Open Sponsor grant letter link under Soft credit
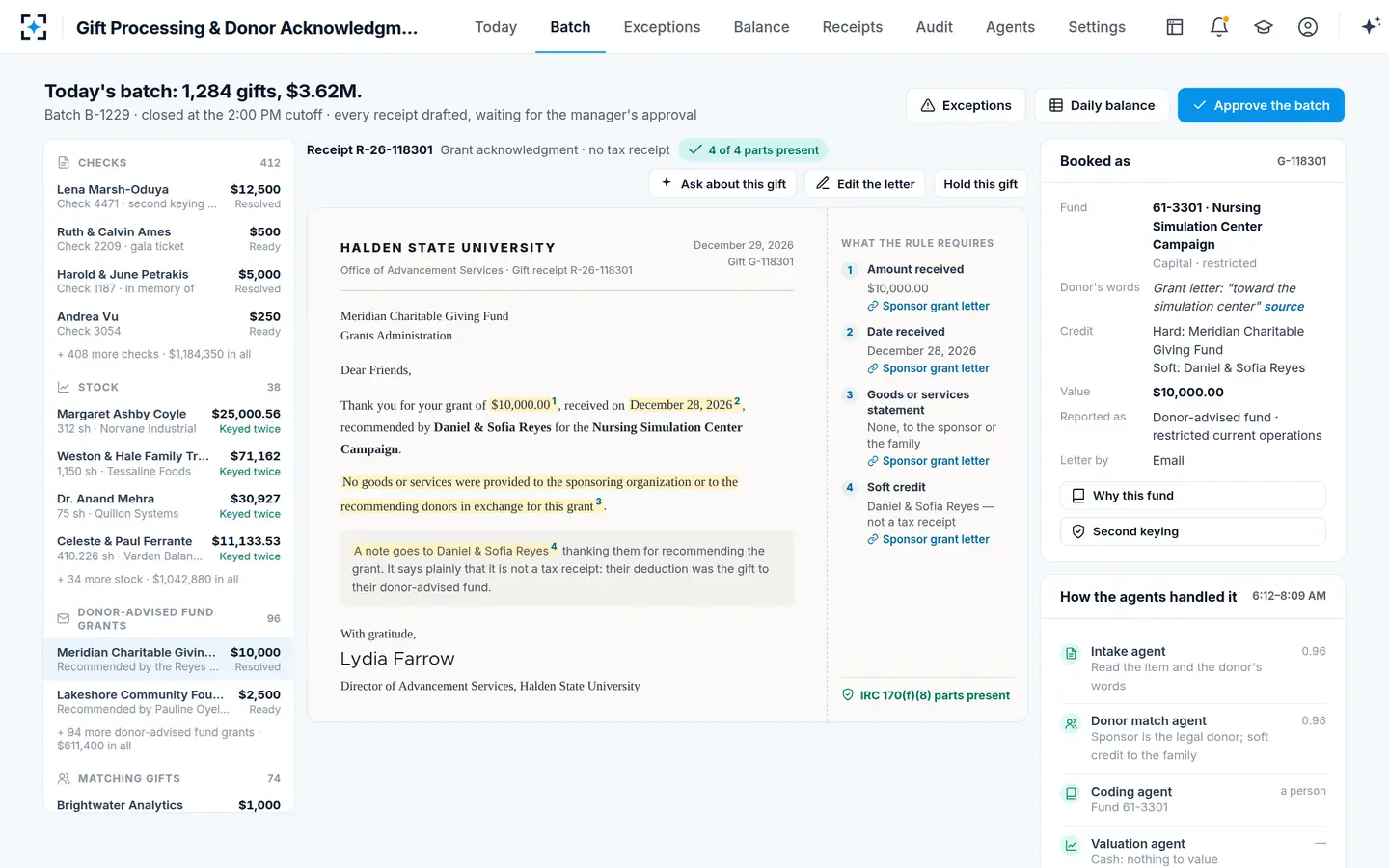1389x868 pixels. (x=928, y=540)
